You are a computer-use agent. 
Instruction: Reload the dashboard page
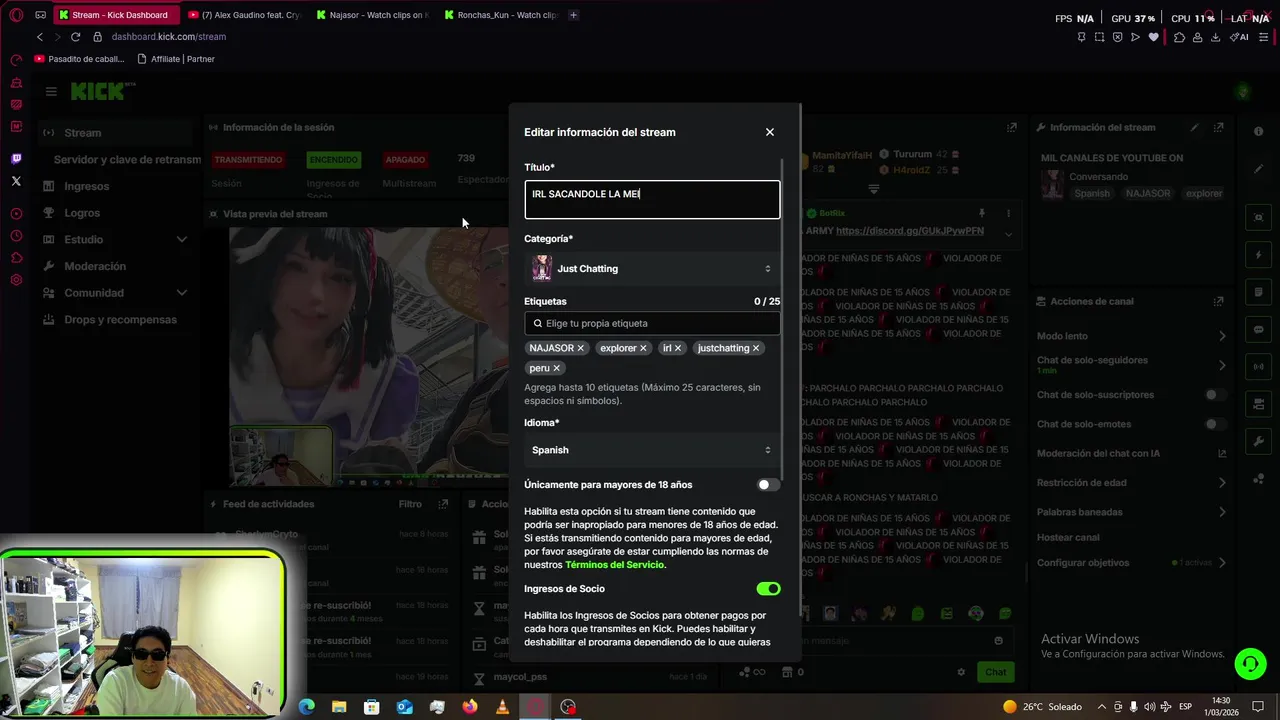pos(75,37)
